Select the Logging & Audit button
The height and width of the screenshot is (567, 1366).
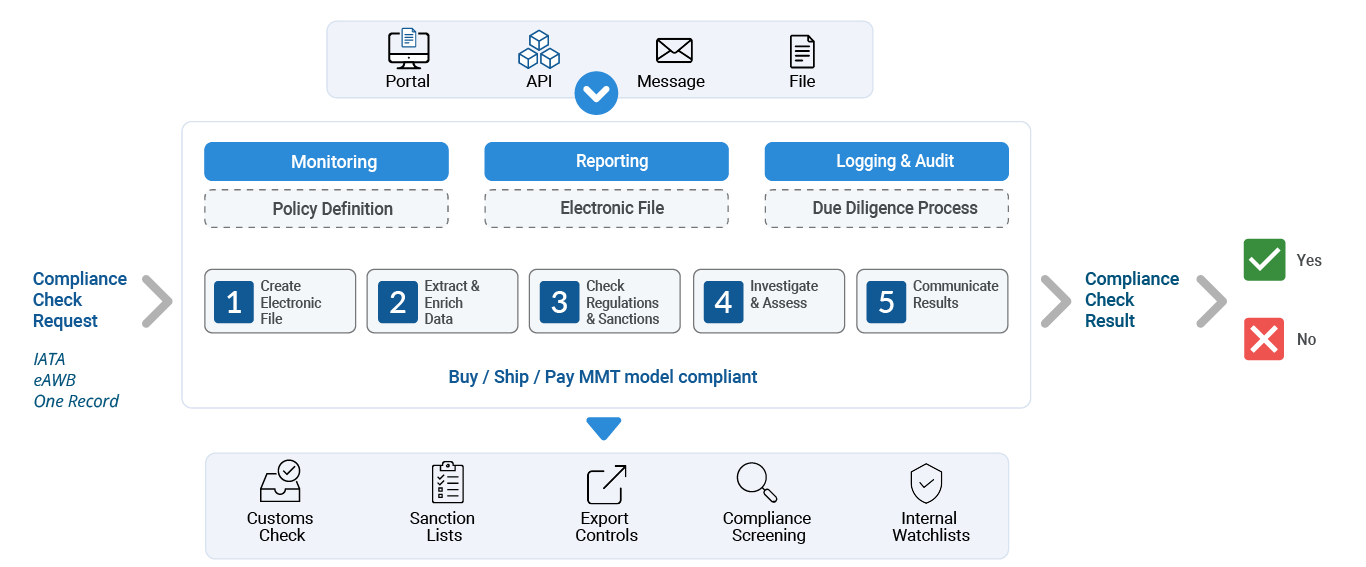(x=887, y=161)
